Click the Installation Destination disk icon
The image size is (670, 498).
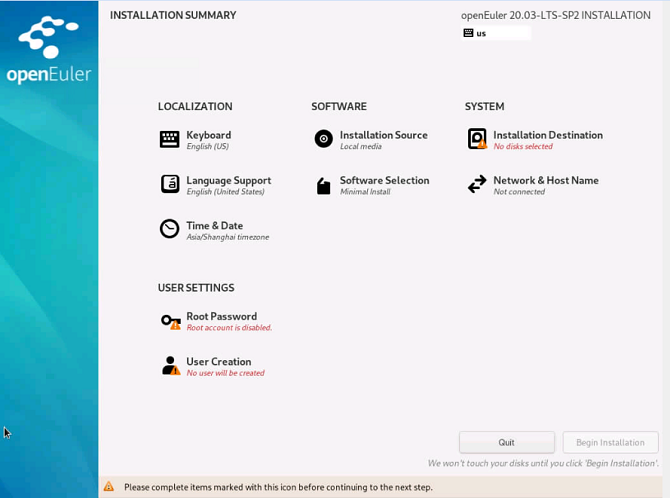pyautogui.click(x=477, y=139)
